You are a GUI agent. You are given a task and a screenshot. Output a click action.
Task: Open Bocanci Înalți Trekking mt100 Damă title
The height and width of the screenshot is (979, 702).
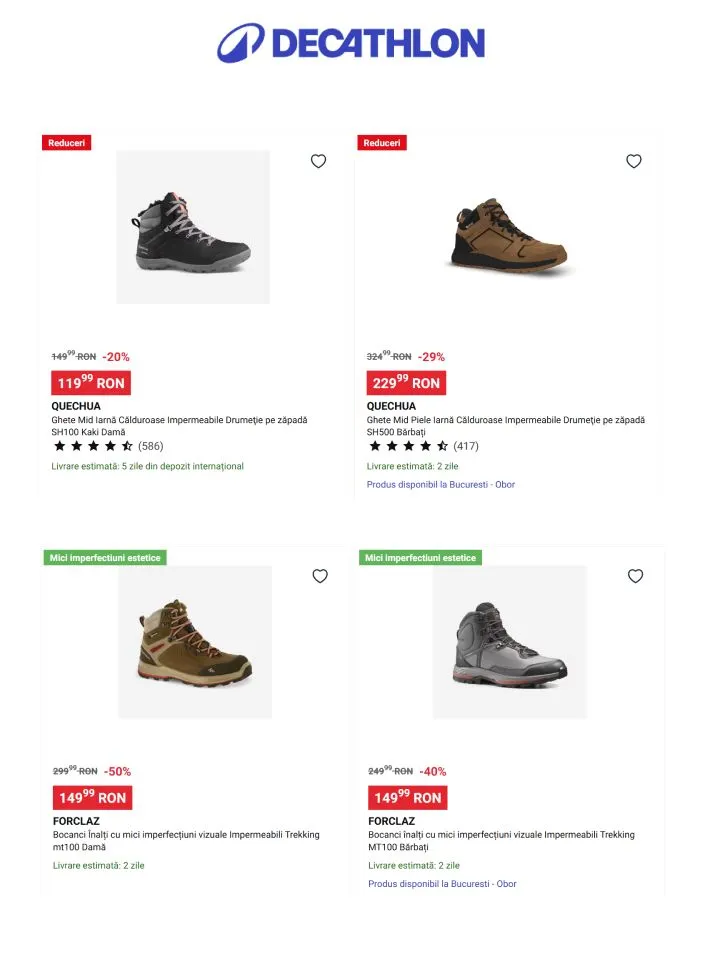186,840
